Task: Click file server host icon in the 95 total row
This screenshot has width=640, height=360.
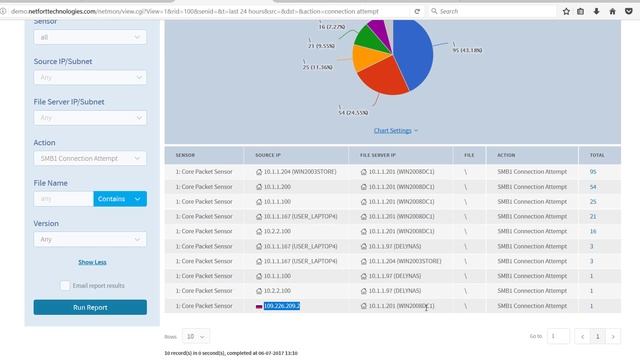Action: pyautogui.click(x=364, y=172)
